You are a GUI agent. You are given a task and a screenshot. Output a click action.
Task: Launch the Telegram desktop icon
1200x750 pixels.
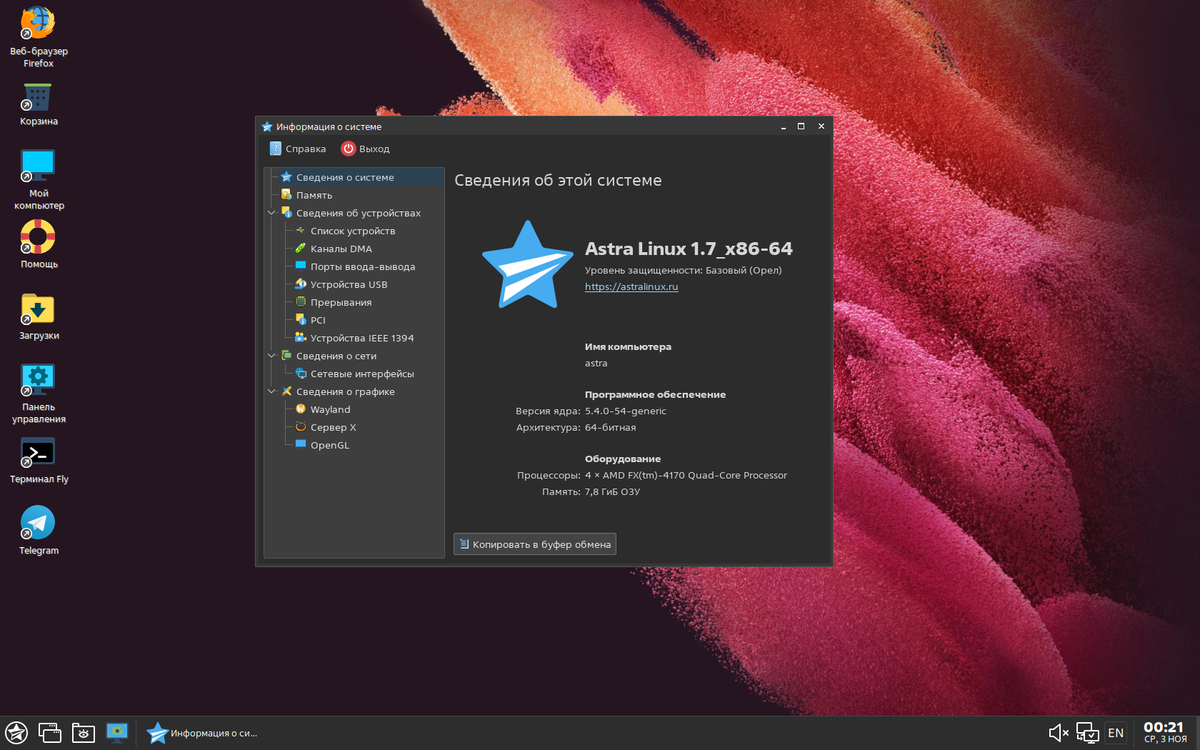coord(38,523)
